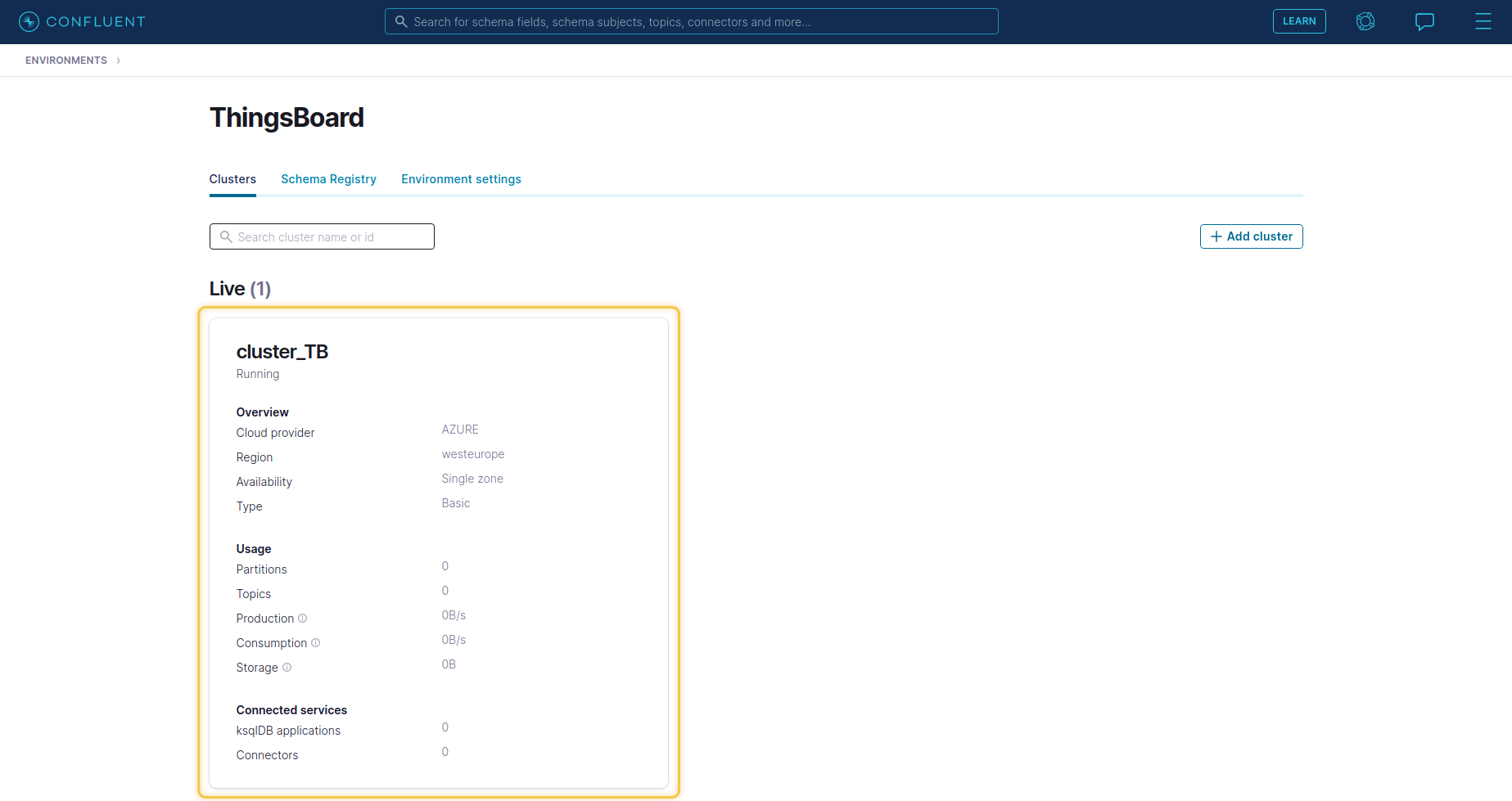This screenshot has width=1512, height=801.
Task: Select the Clusters tab
Action: [232, 179]
